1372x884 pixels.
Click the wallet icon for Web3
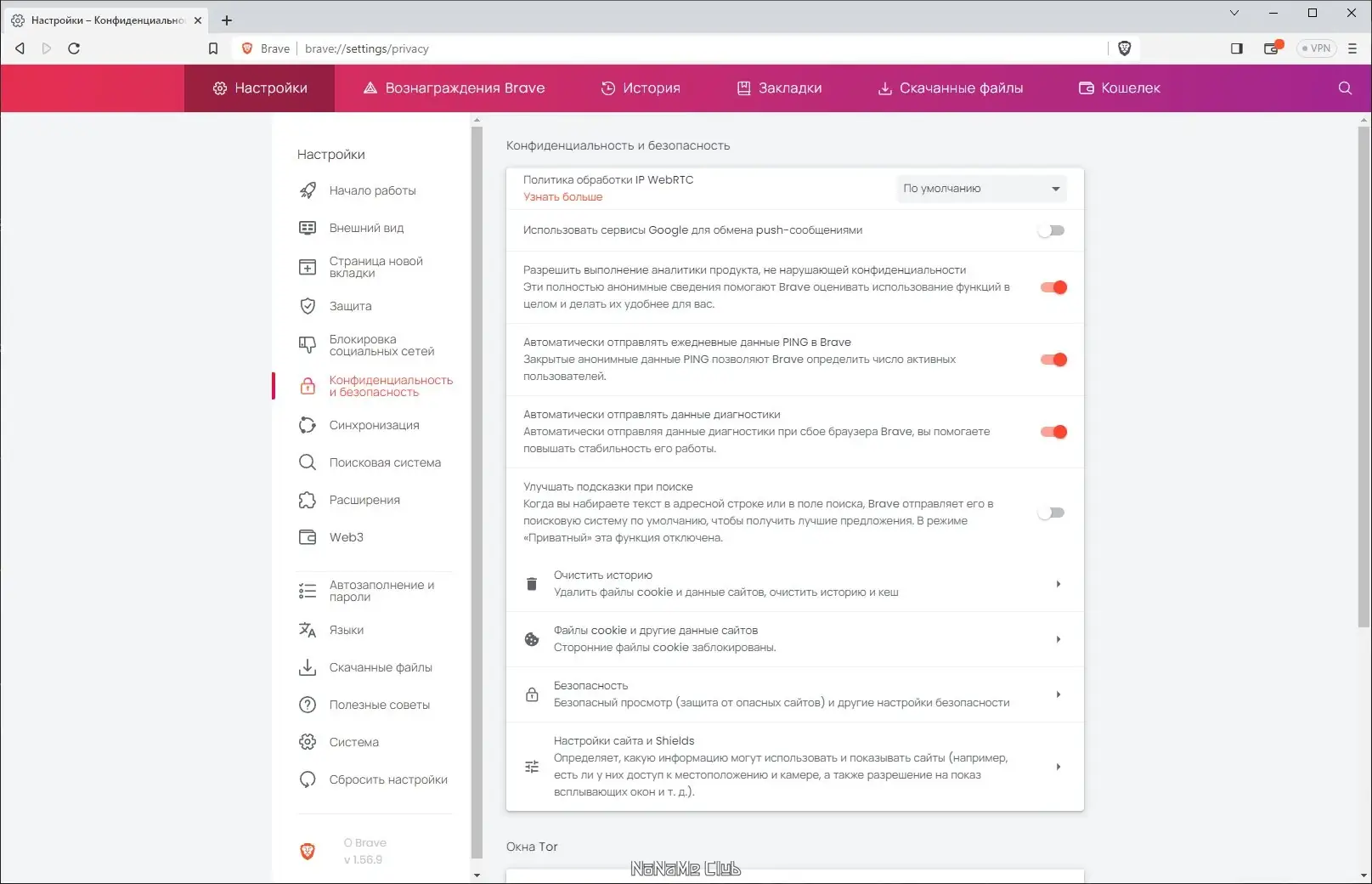[308, 537]
